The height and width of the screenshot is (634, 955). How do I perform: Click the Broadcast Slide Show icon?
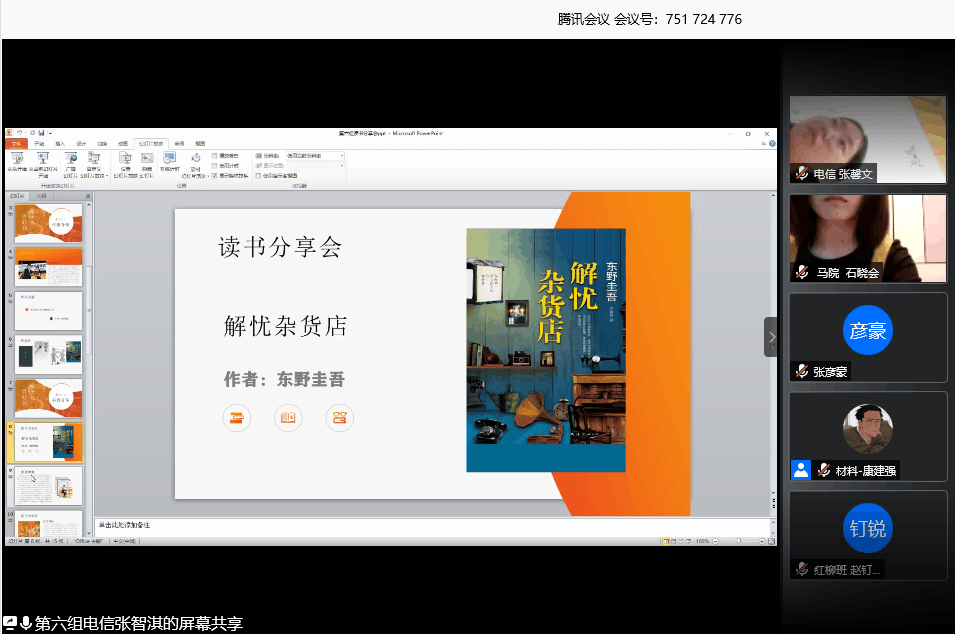click(x=71, y=161)
